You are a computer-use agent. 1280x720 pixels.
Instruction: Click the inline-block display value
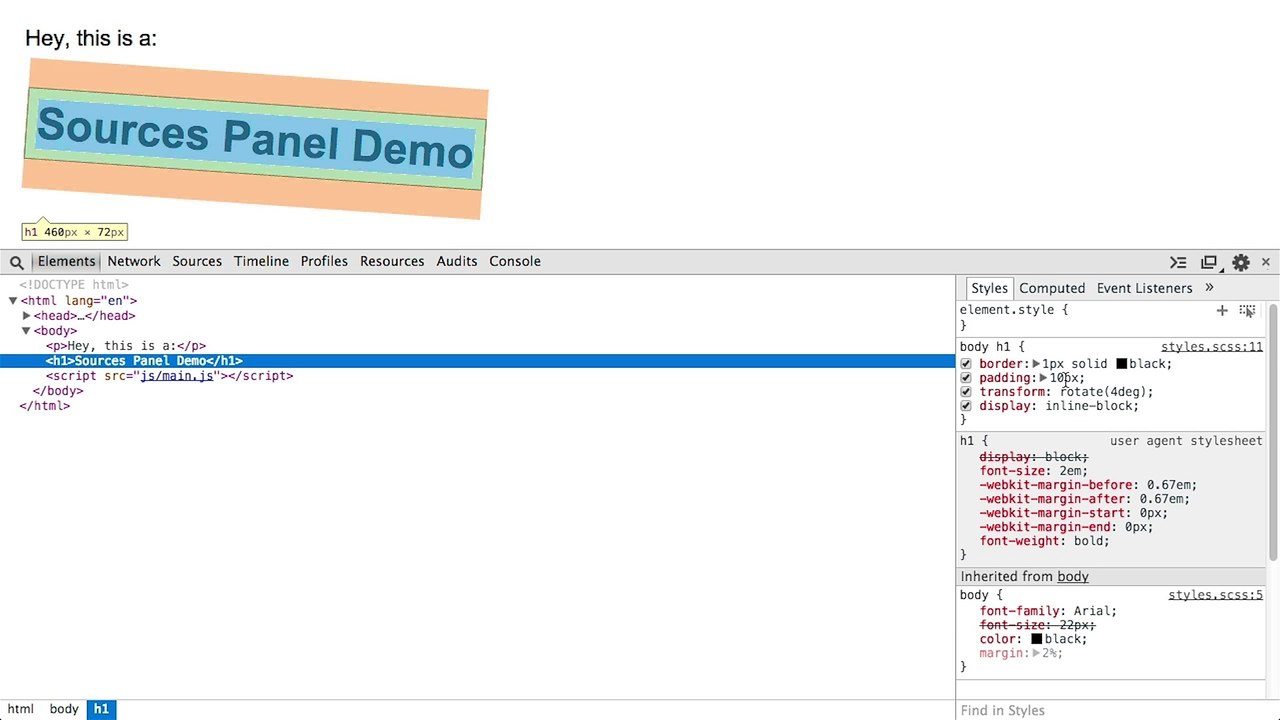click(x=1090, y=406)
